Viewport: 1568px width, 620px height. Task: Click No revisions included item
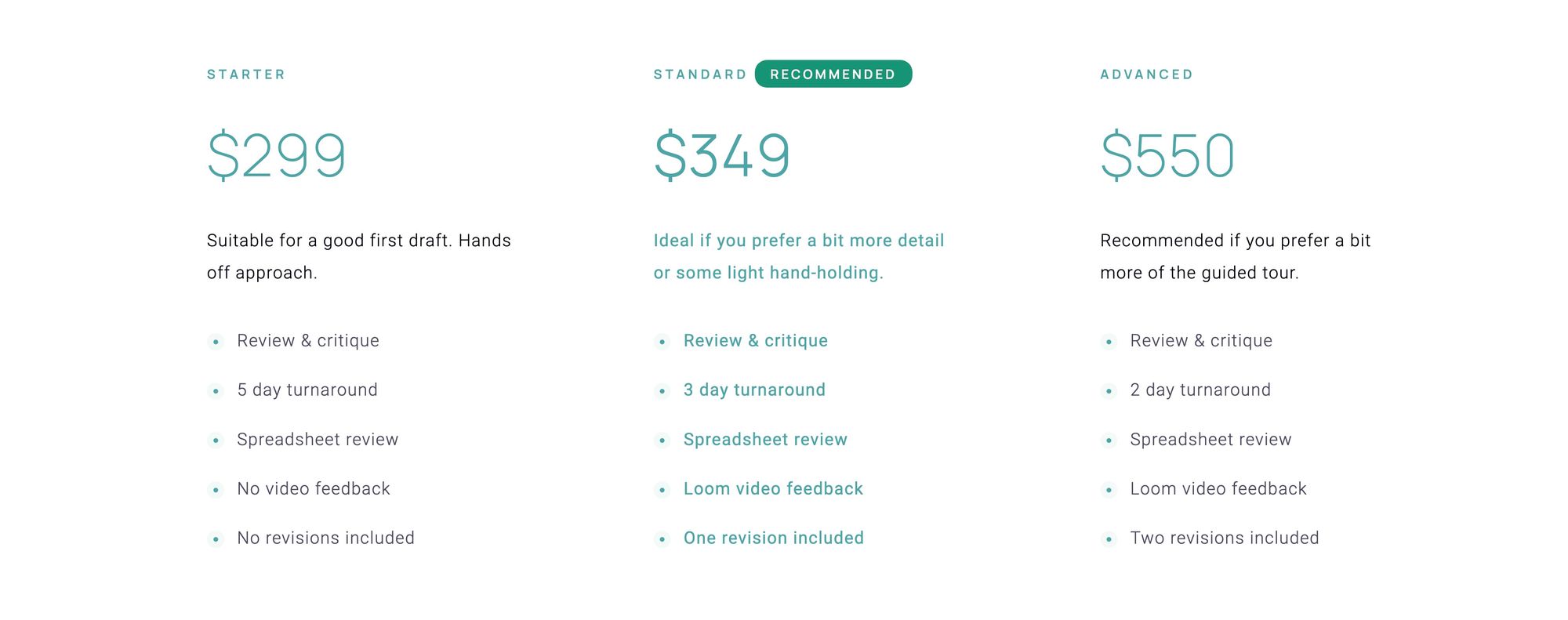[x=311, y=538]
